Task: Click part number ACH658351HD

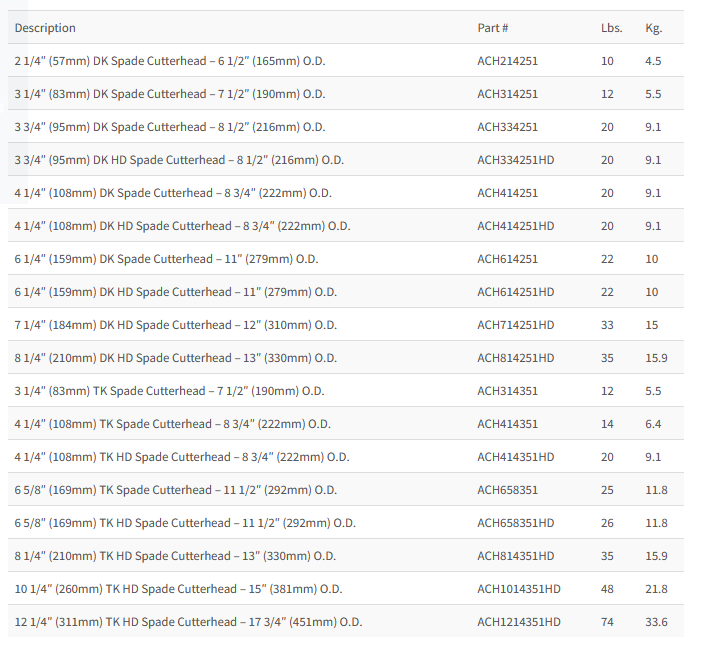Action: tap(515, 523)
